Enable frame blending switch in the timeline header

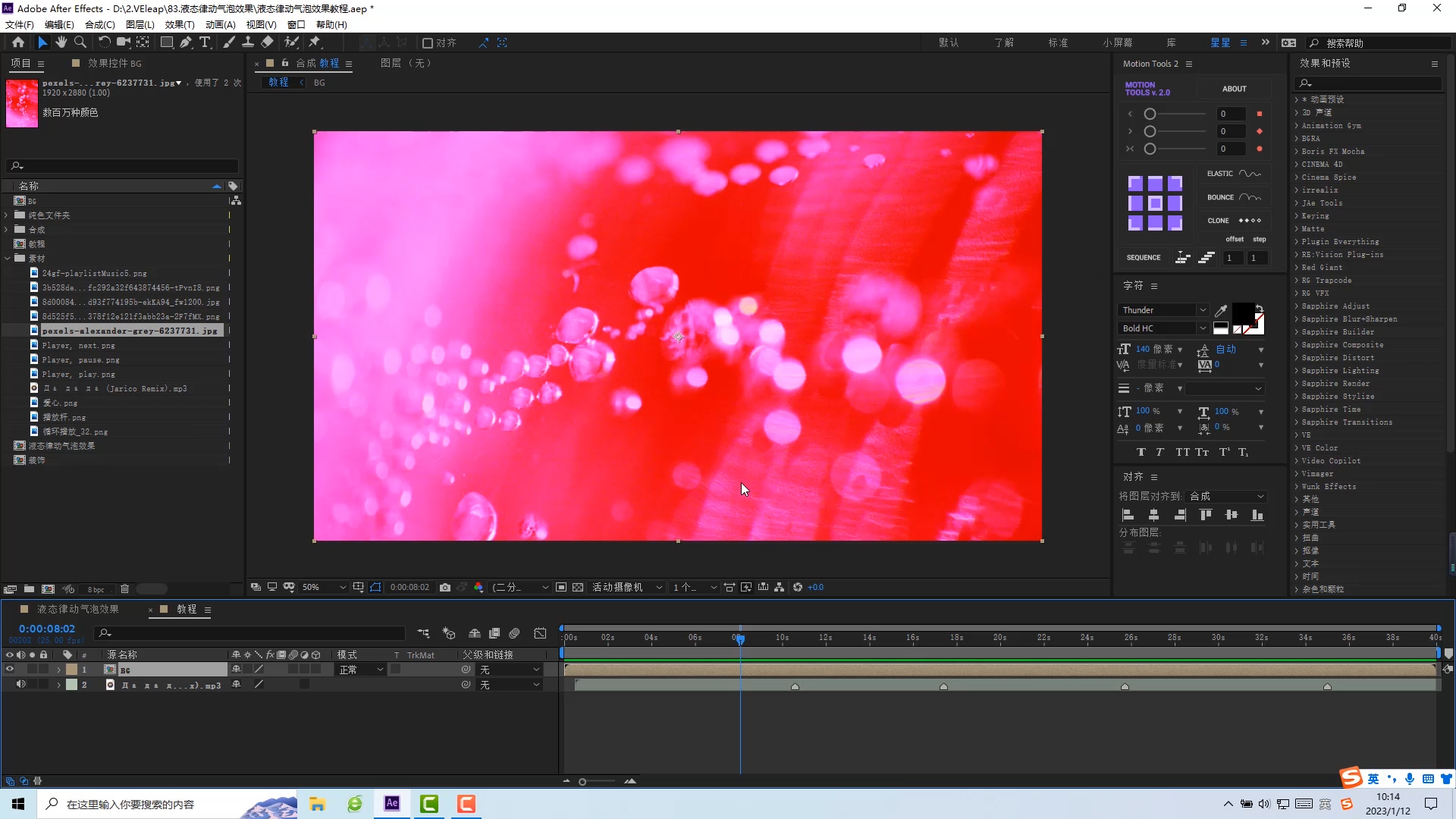494,633
